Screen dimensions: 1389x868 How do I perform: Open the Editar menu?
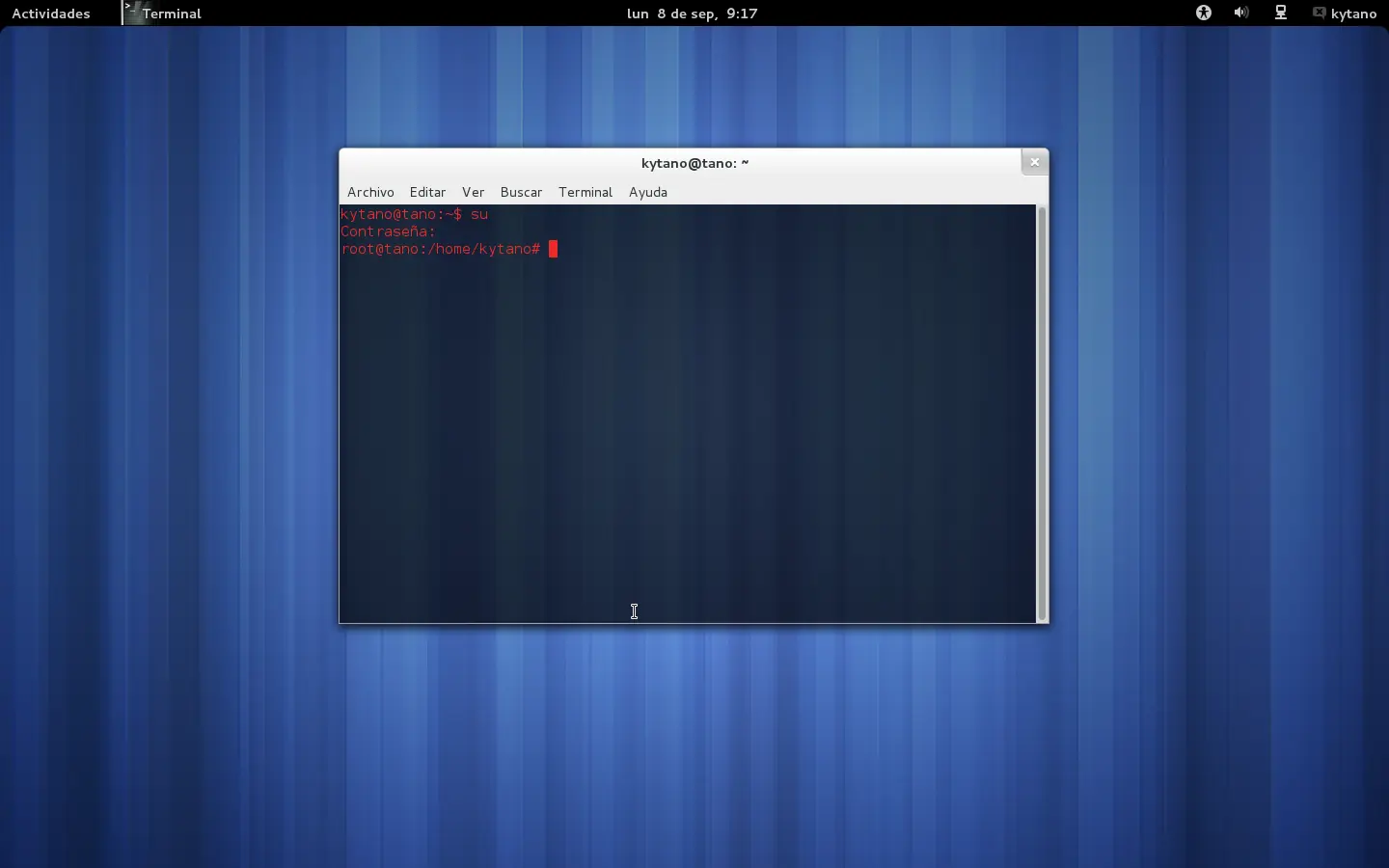point(427,192)
